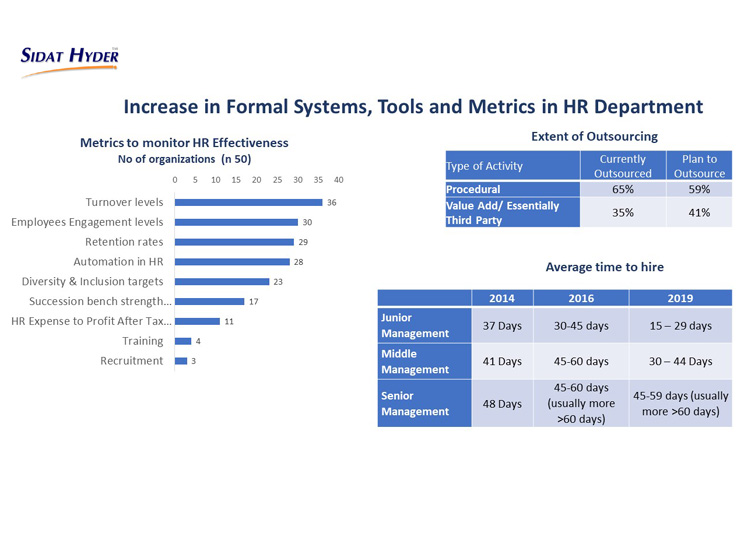Click the 'Plan to Outsource' header cell
Screen dimensions: 750x550
pos(699,165)
